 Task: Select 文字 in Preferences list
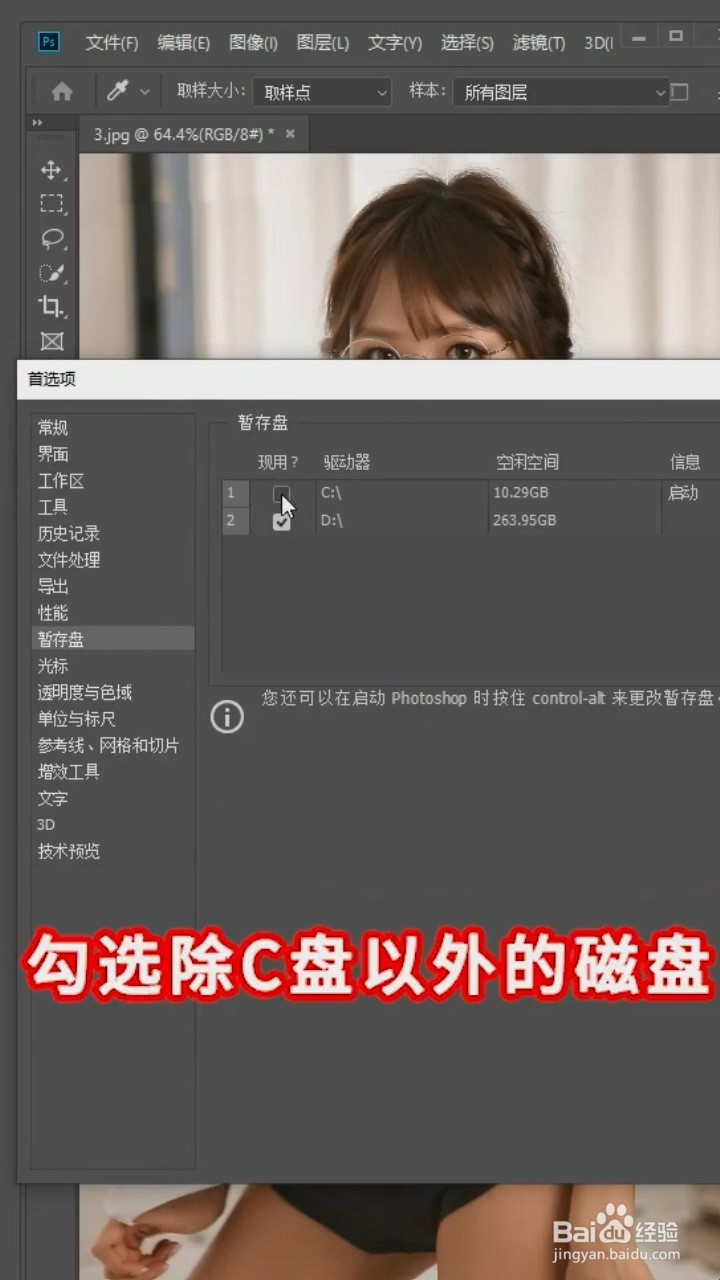tap(53, 798)
